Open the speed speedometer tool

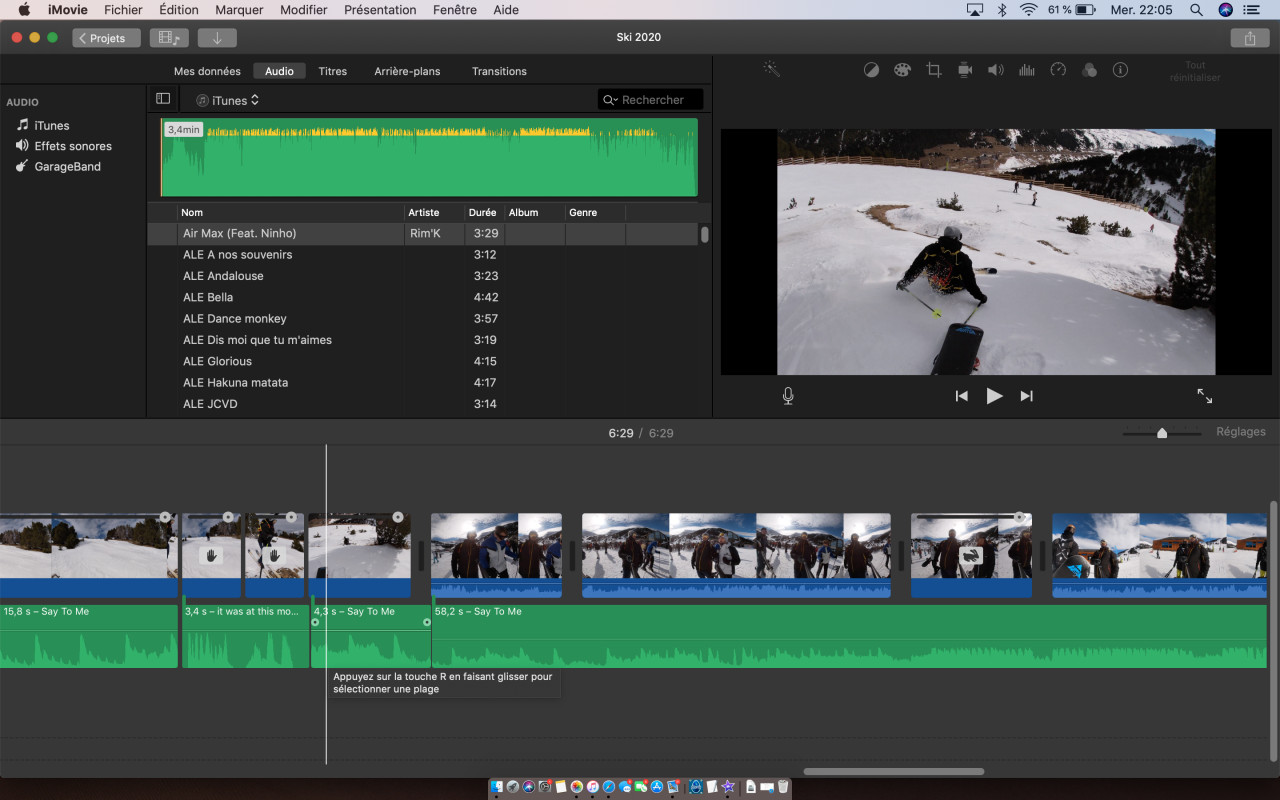click(1058, 70)
